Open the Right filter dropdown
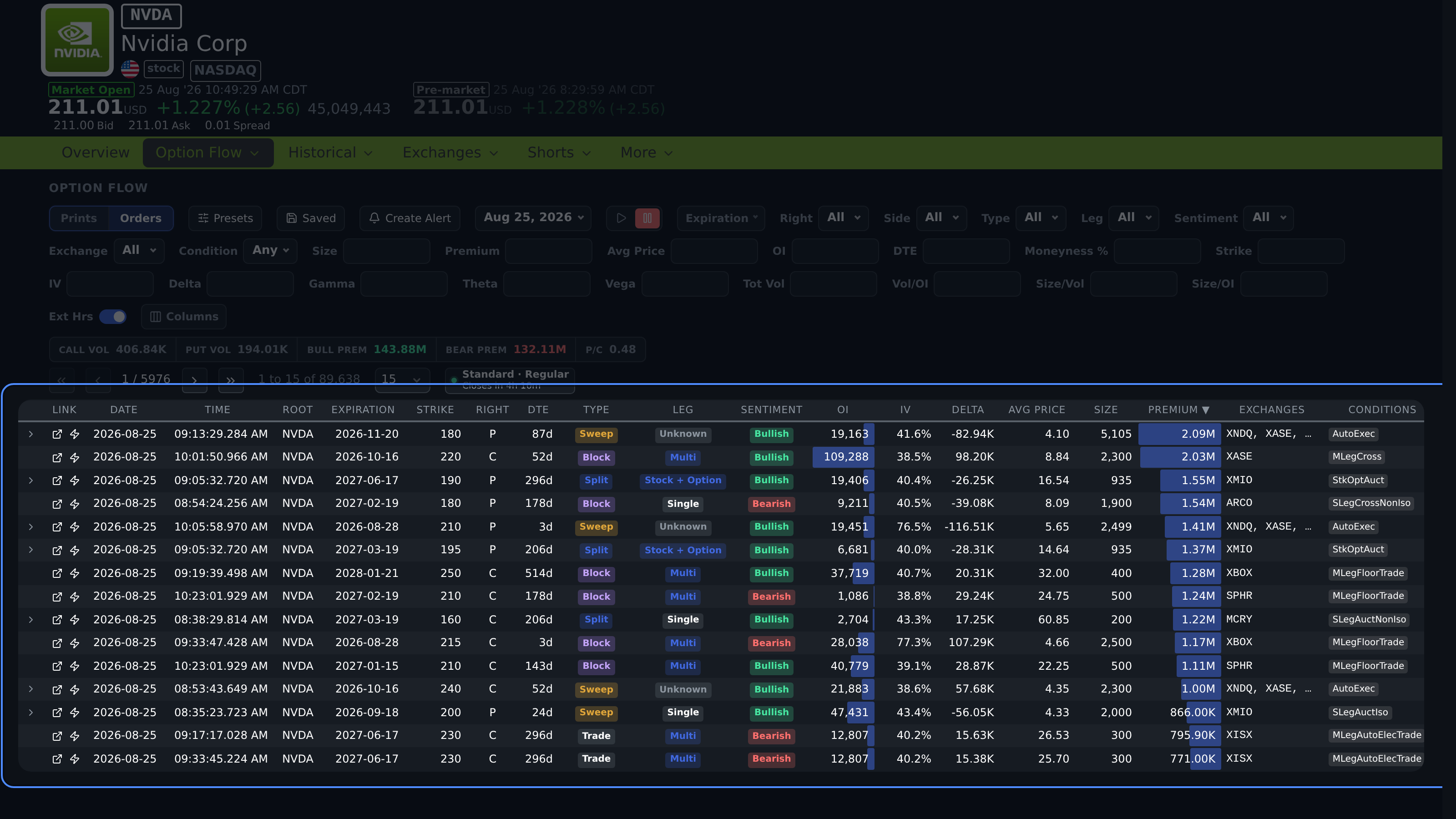 (843, 217)
